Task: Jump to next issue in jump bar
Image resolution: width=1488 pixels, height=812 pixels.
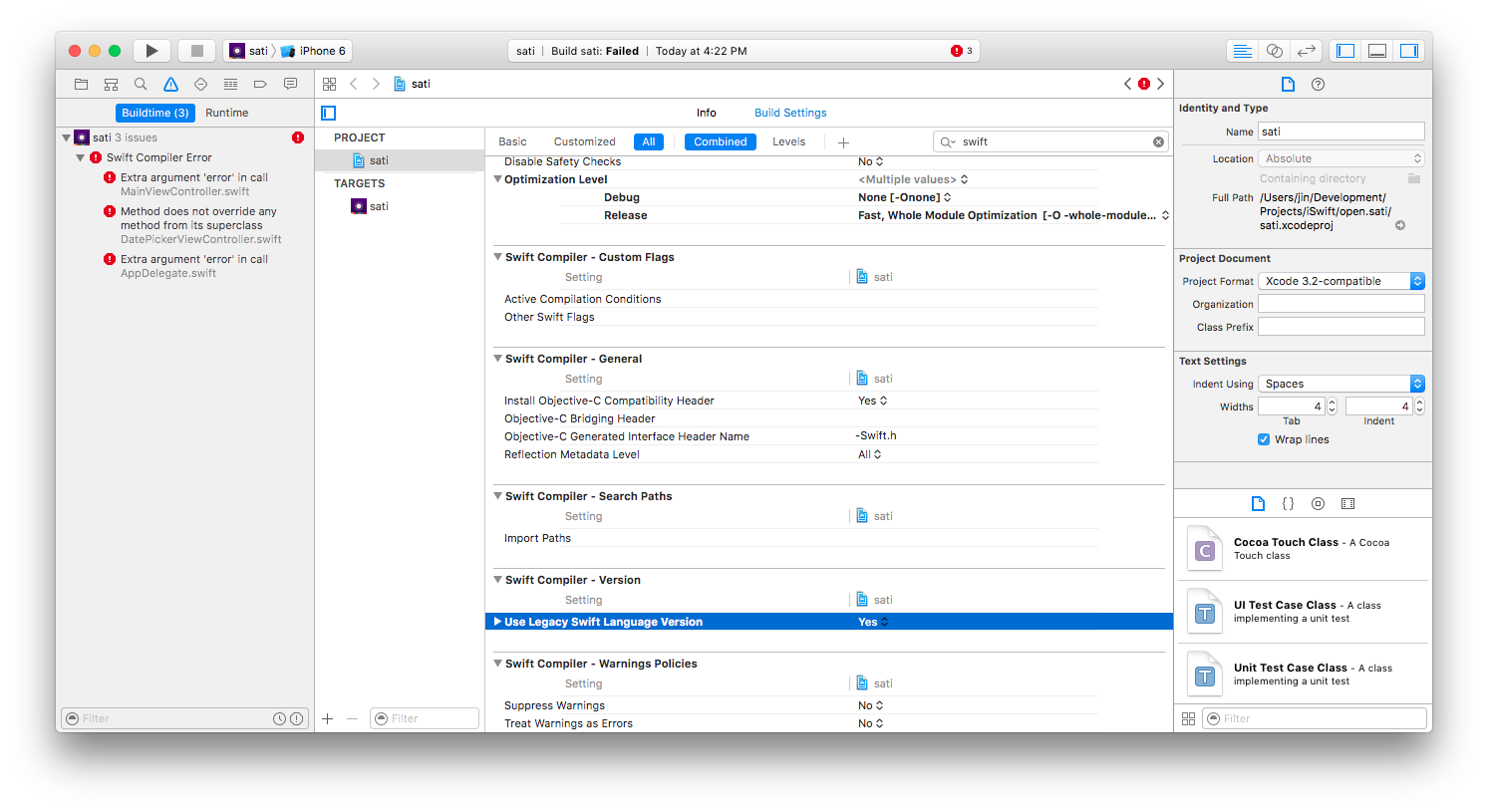Action: (1160, 84)
